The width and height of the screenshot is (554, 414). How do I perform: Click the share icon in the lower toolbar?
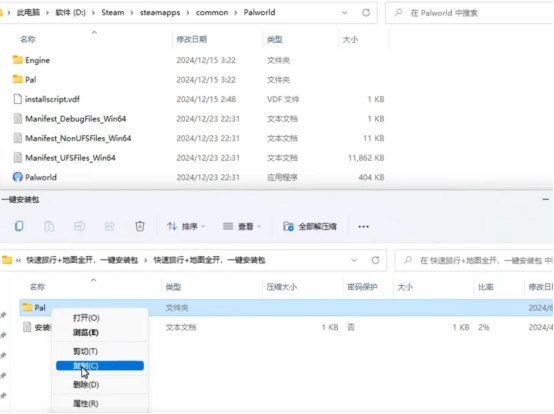coord(110,226)
